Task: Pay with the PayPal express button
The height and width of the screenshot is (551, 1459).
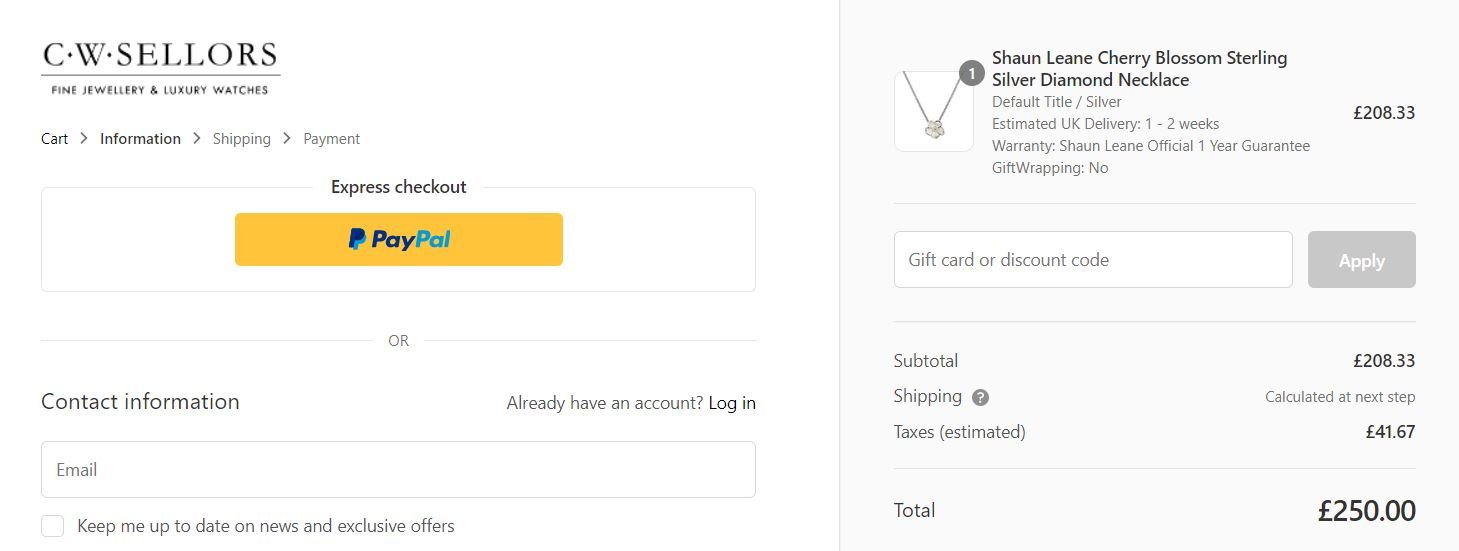Action: pos(398,239)
